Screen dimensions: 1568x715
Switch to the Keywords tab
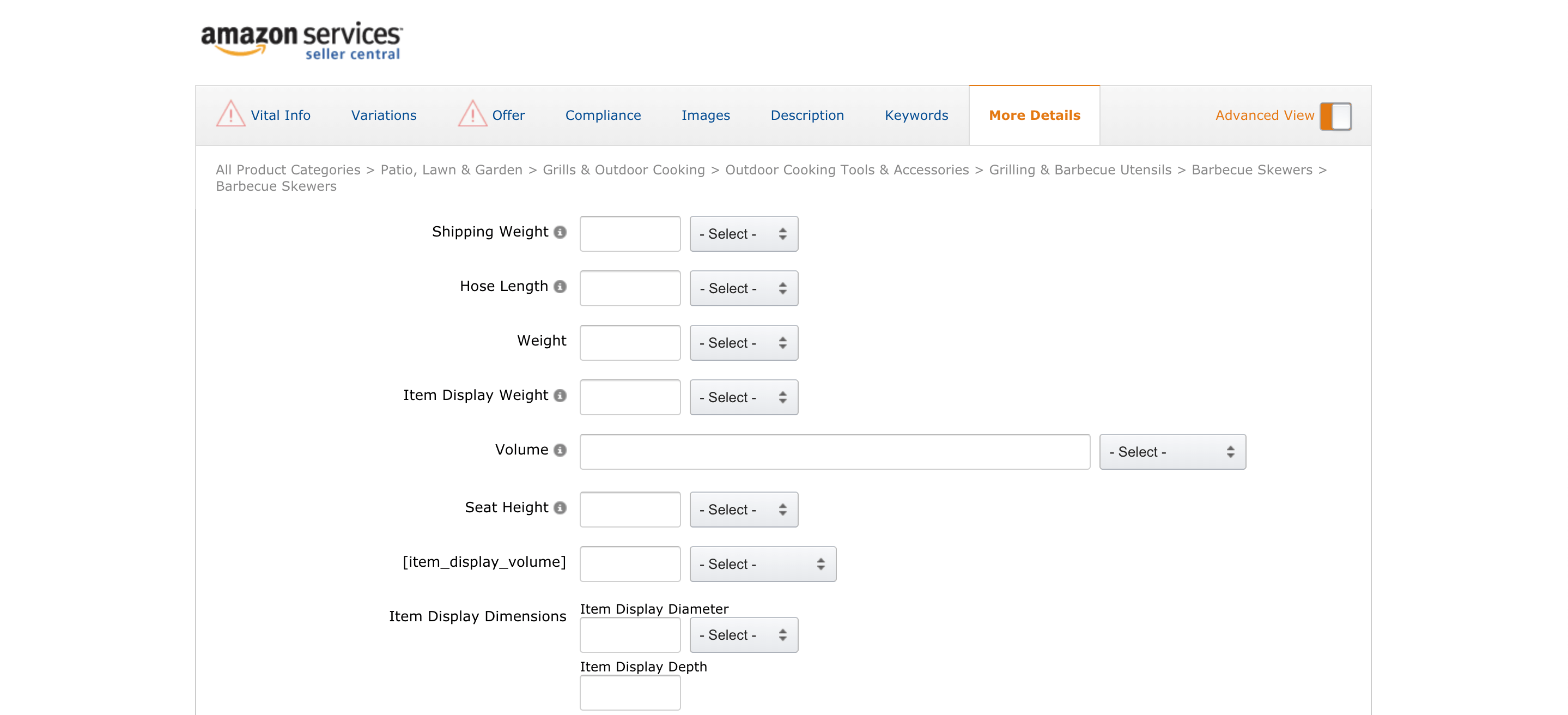point(916,115)
